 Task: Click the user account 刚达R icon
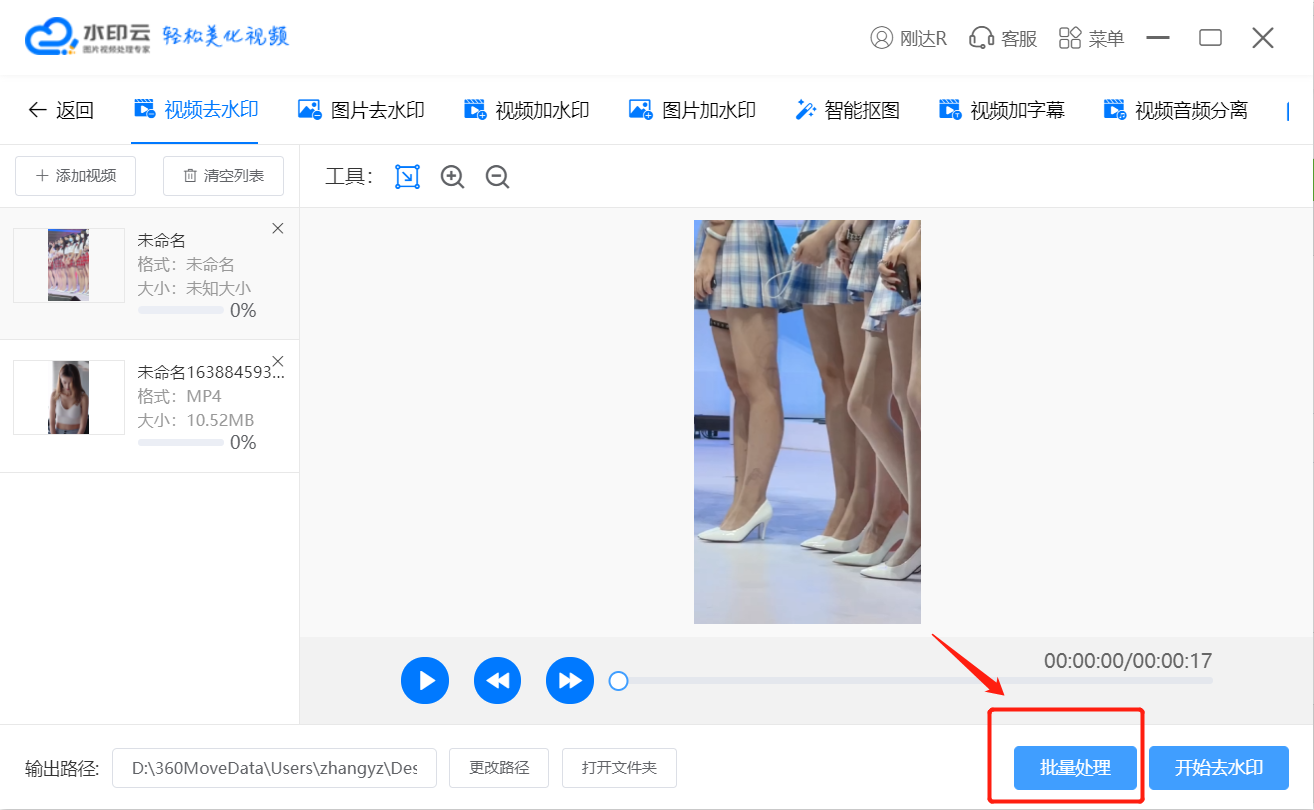(x=881, y=38)
